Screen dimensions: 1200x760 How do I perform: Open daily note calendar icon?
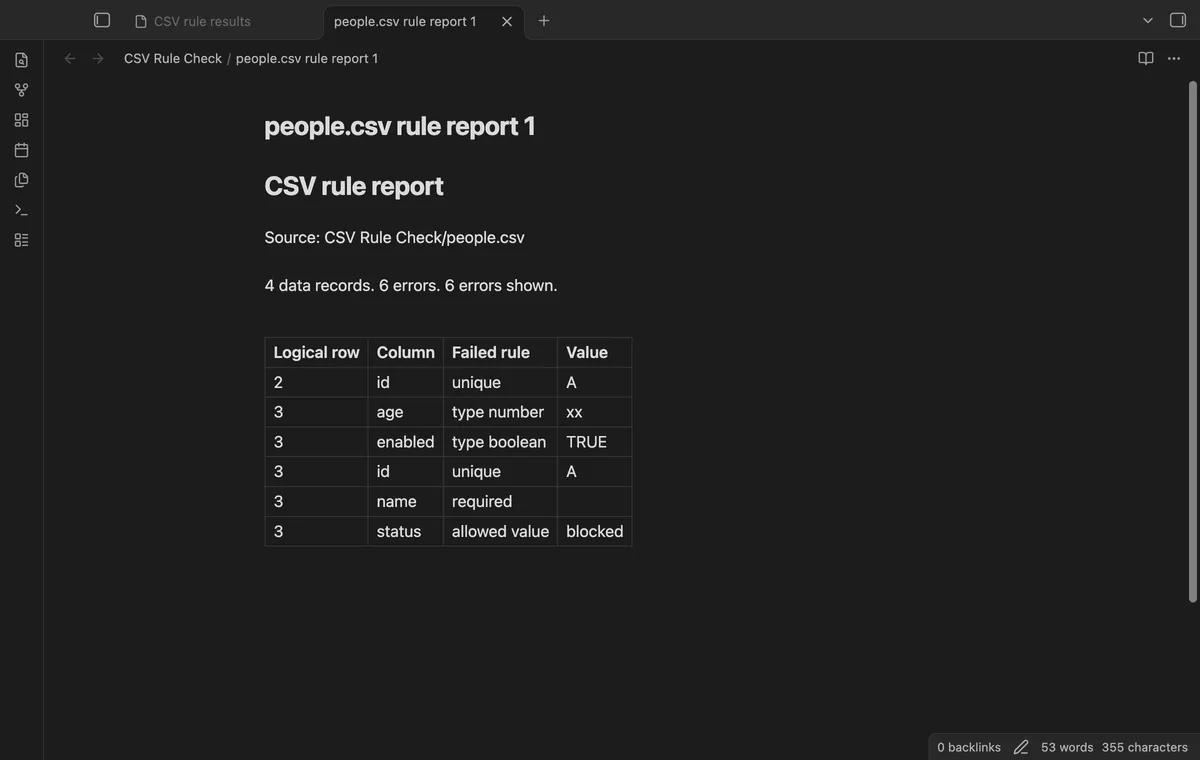point(22,150)
